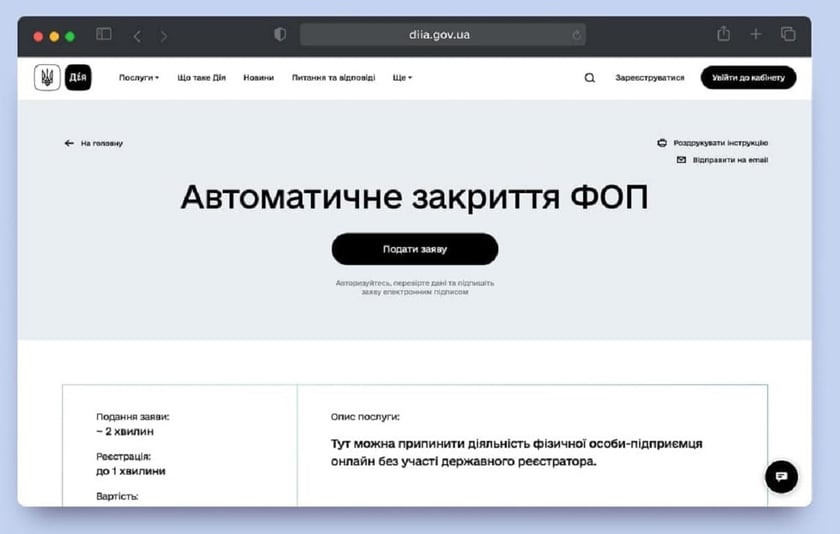Click the Подати заяву button
The image size is (840, 534).
click(414, 249)
